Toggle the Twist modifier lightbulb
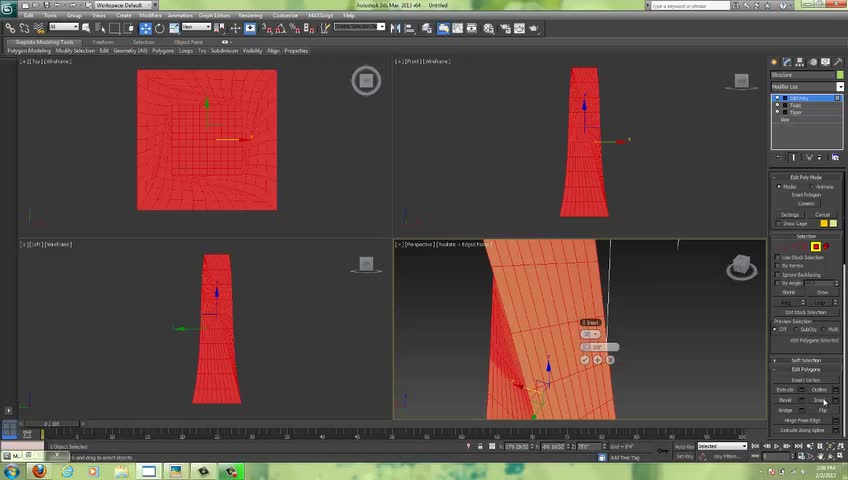Image resolution: width=848 pixels, height=480 pixels. (x=778, y=105)
